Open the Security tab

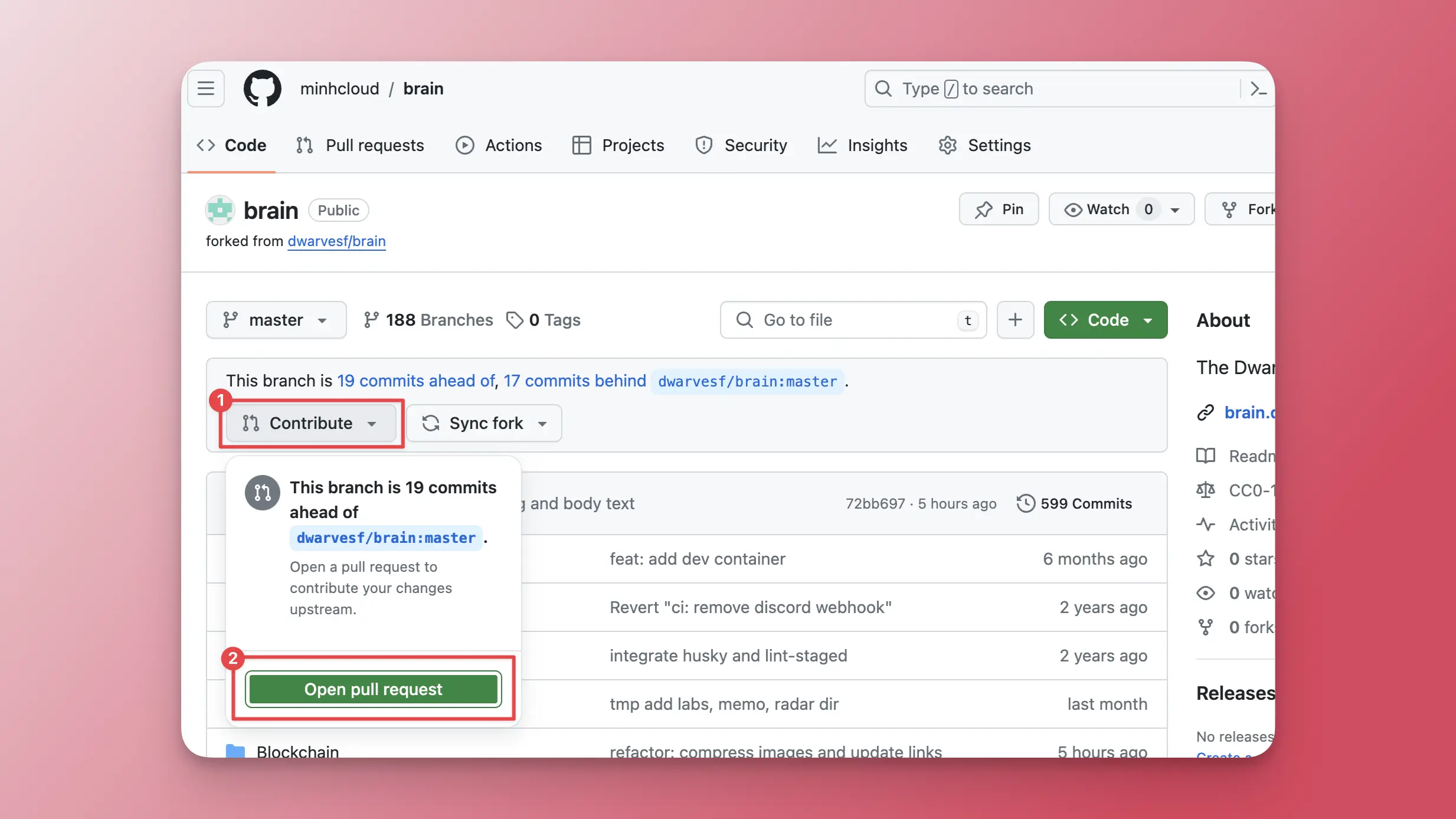point(741,145)
